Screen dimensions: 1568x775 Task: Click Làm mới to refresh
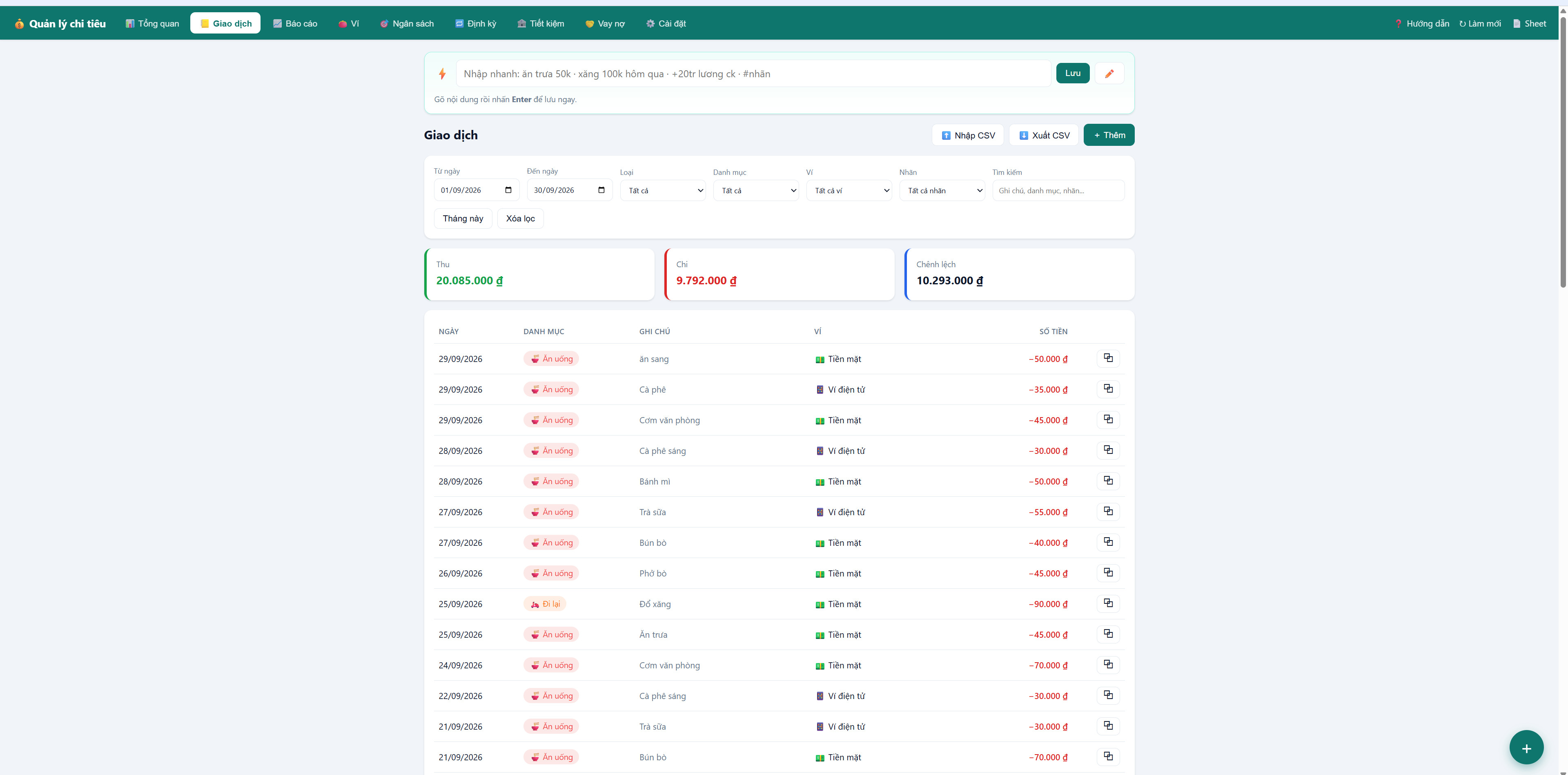pyautogui.click(x=1480, y=24)
